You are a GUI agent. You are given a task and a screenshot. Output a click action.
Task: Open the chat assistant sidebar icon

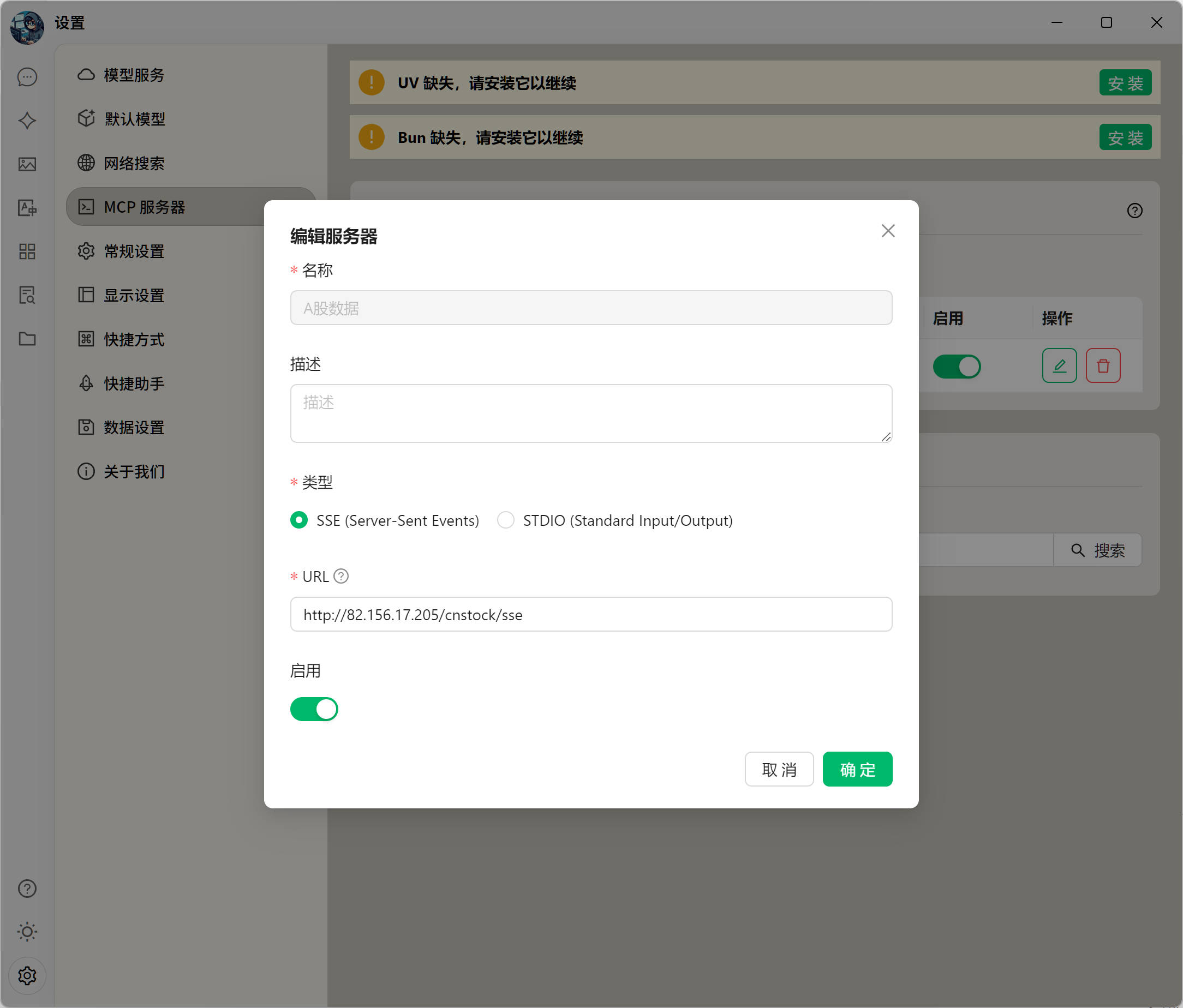(x=27, y=77)
